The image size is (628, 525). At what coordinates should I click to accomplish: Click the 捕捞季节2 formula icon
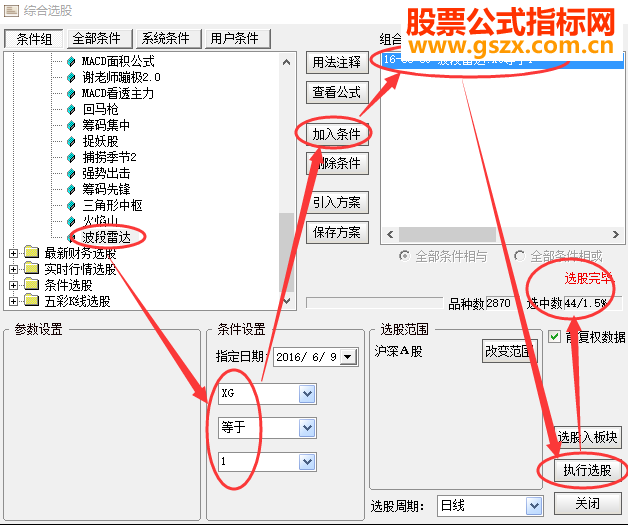tap(71, 157)
